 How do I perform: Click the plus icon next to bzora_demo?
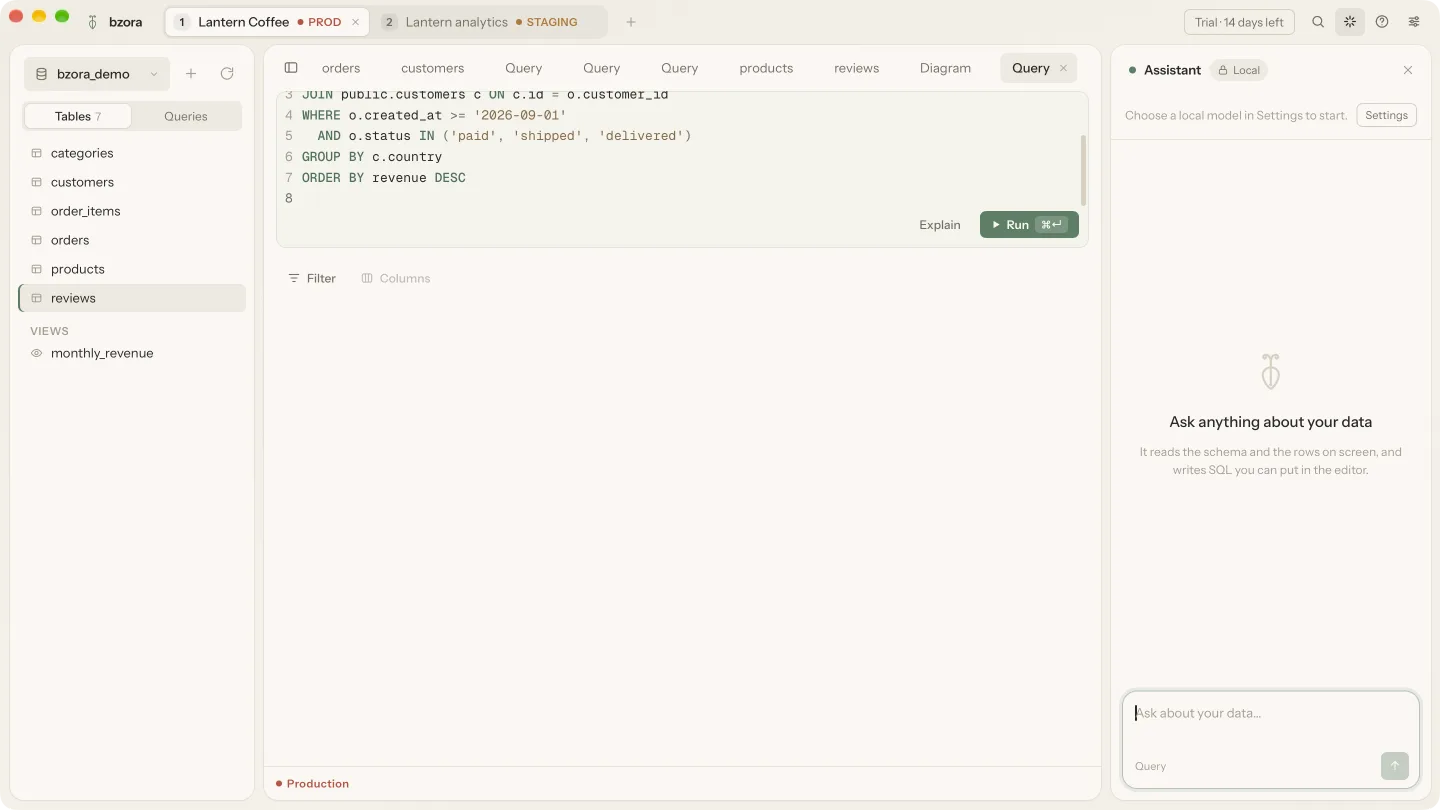click(x=191, y=74)
